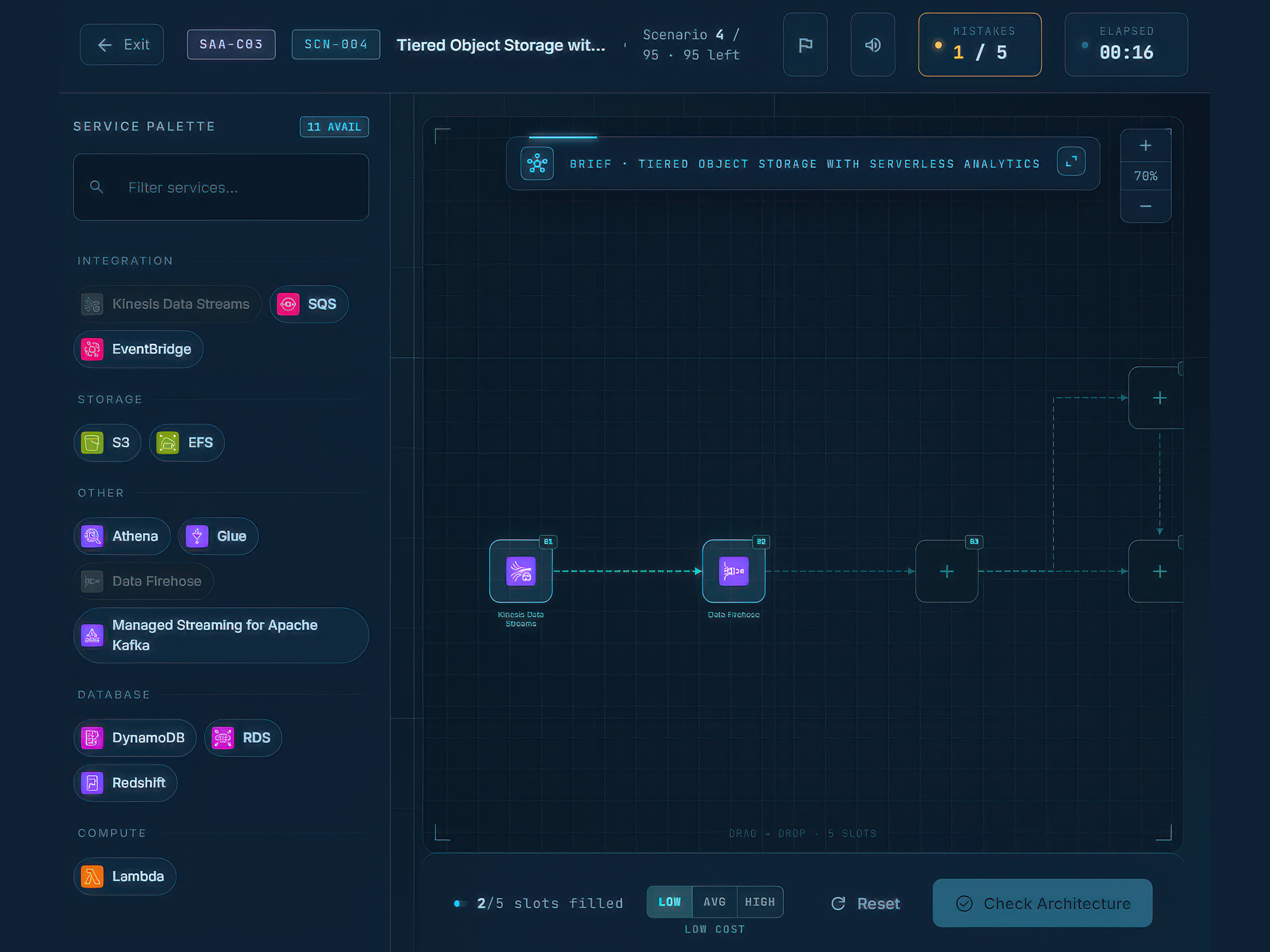The width and height of the screenshot is (1270, 952).
Task: Zoom out with the minus button
Action: [1145, 207]
